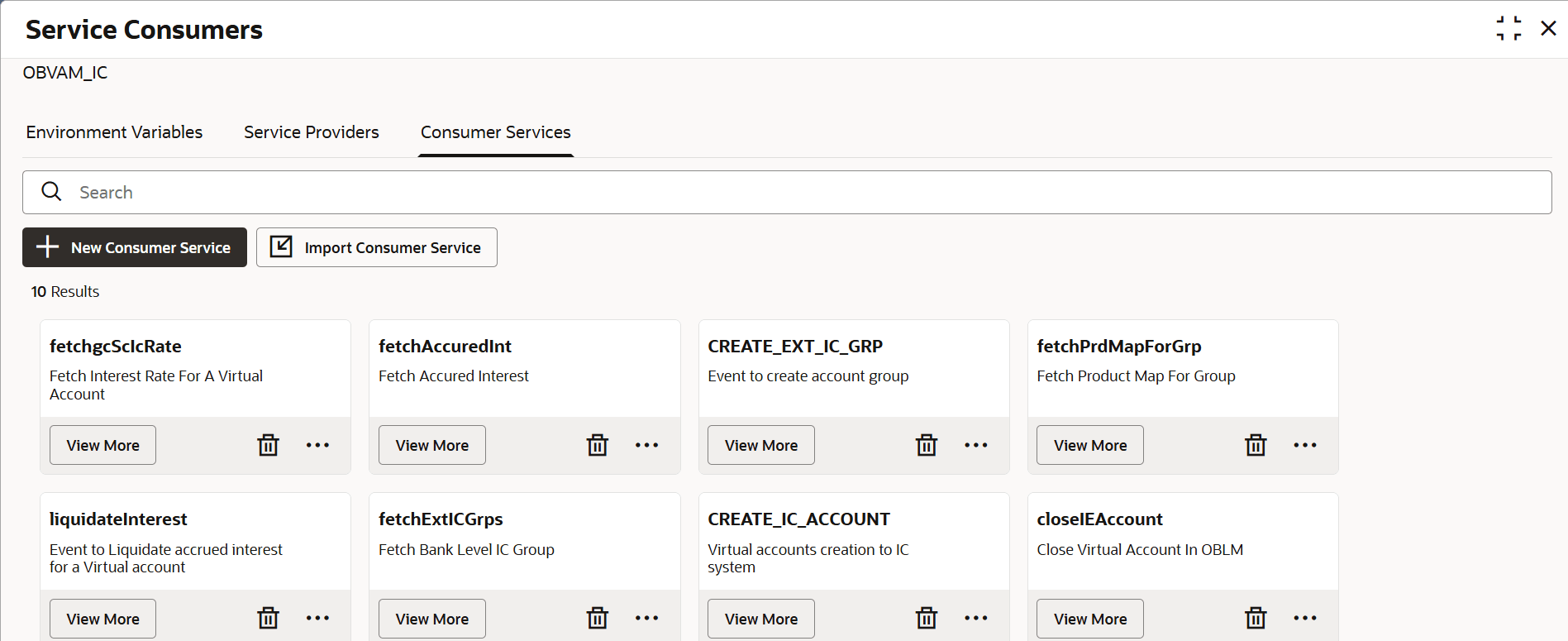View More on the CREATE_EXT_IC_GRP card
This screenshot has height=641, width=1568.
click(761, 445)
